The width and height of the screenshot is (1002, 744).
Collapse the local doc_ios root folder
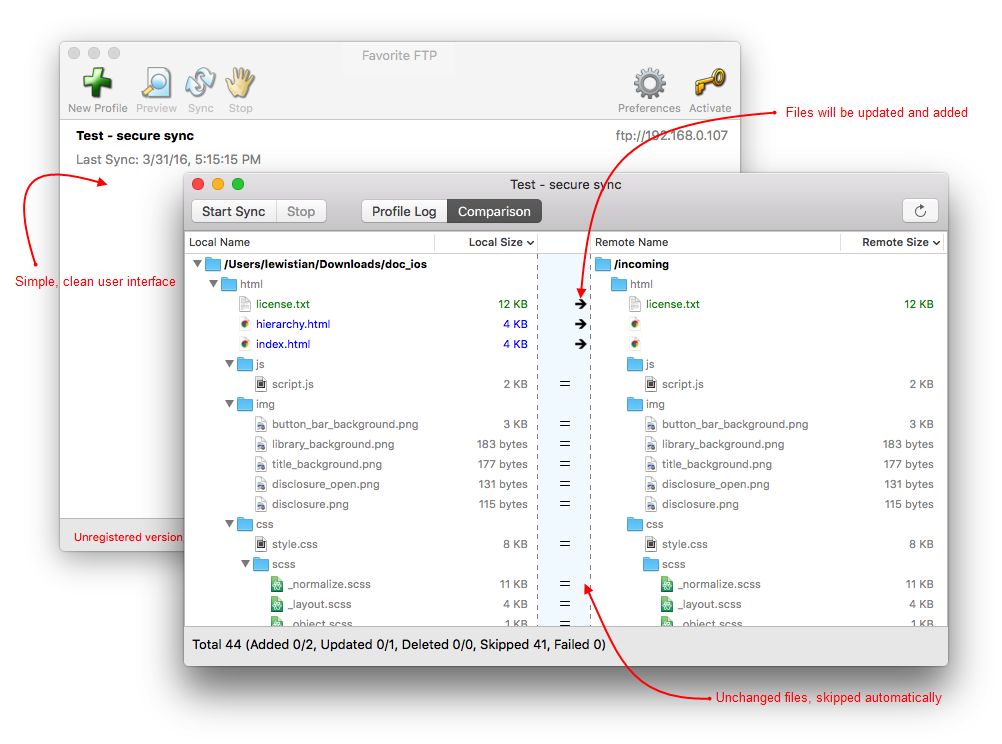click(x=197, y=263)
